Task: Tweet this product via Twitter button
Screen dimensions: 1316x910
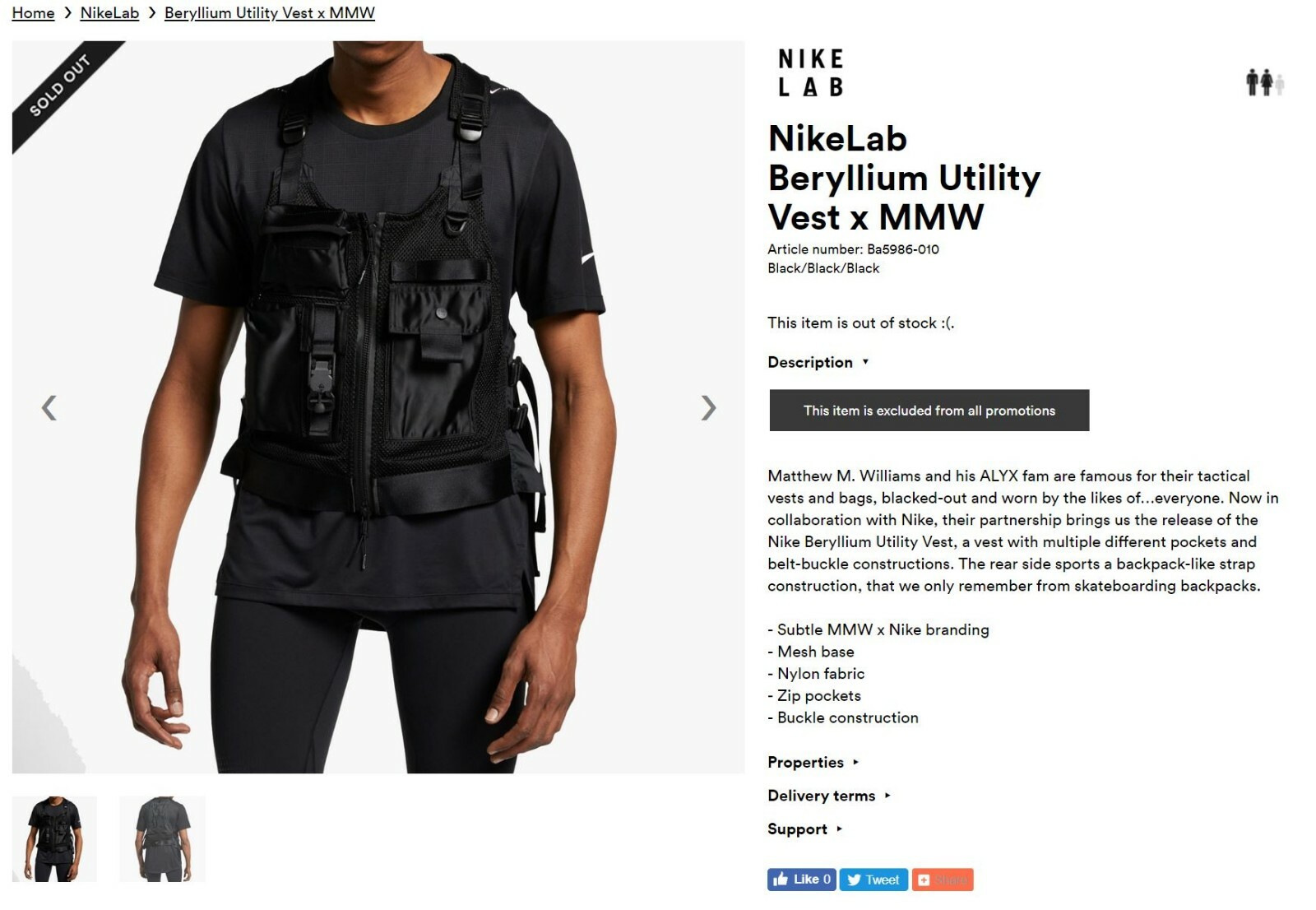Action: [873, 880]
